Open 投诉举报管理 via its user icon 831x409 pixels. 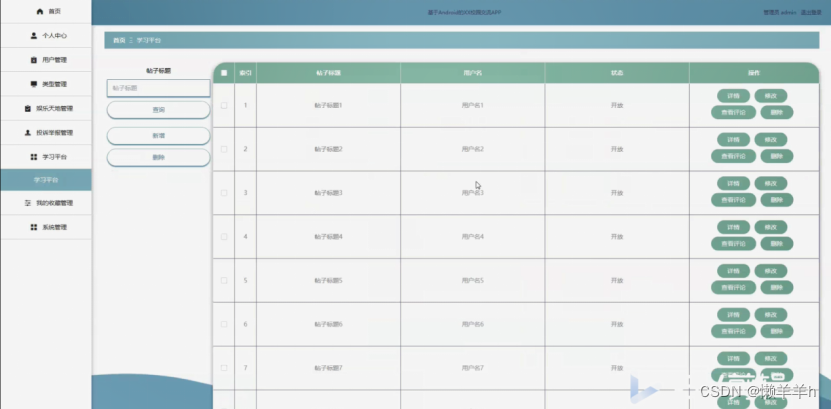(28, 133)
